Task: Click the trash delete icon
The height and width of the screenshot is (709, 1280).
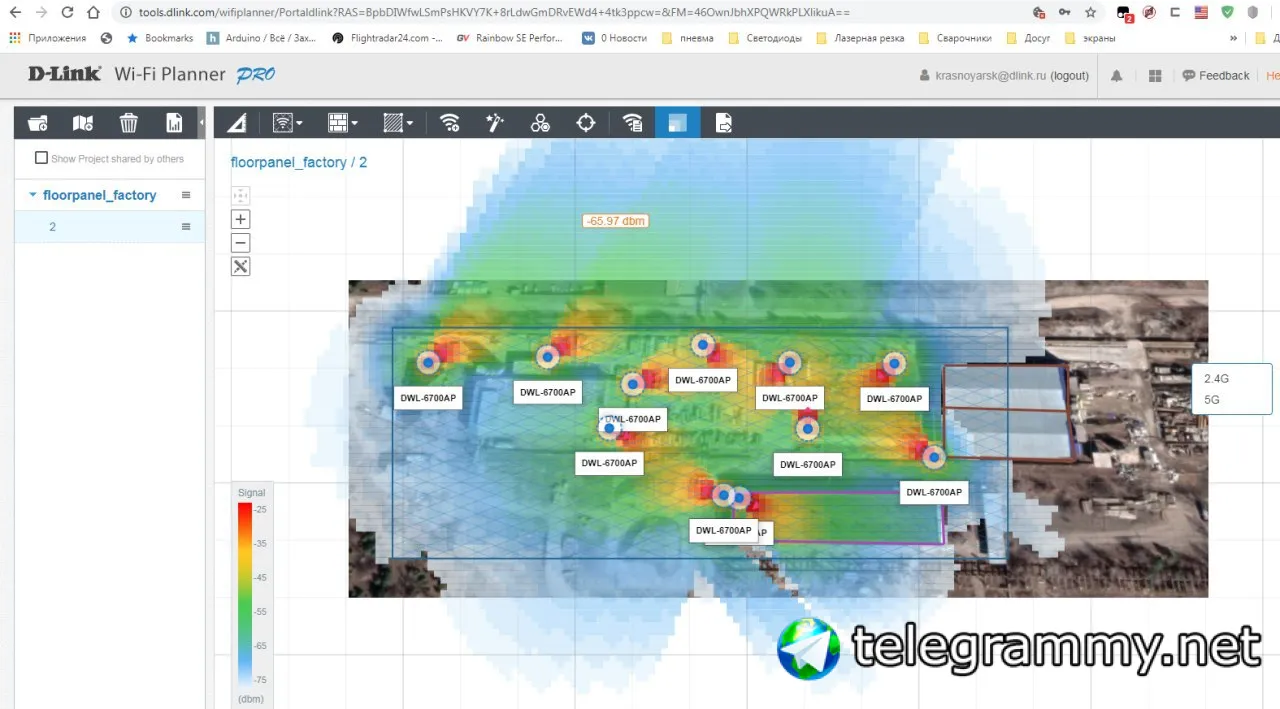Action: 129,123
